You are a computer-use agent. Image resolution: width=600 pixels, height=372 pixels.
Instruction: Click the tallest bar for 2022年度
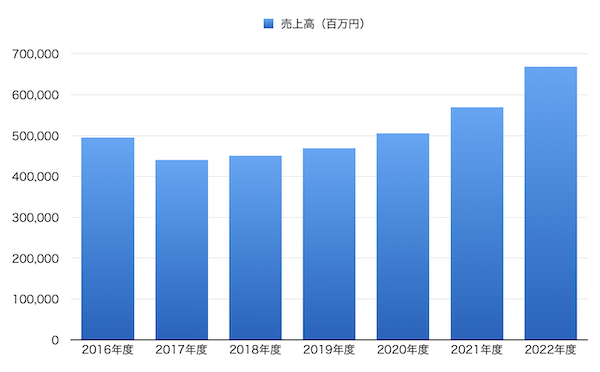pos(551,203)
